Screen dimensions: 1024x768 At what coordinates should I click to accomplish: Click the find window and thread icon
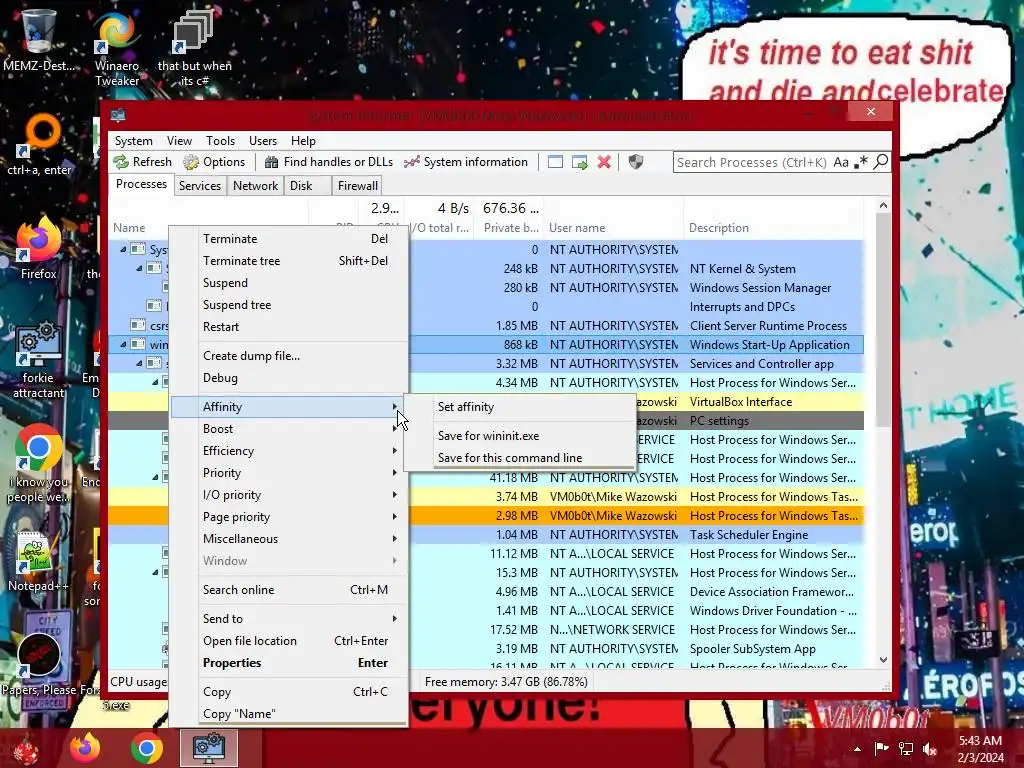579,162
